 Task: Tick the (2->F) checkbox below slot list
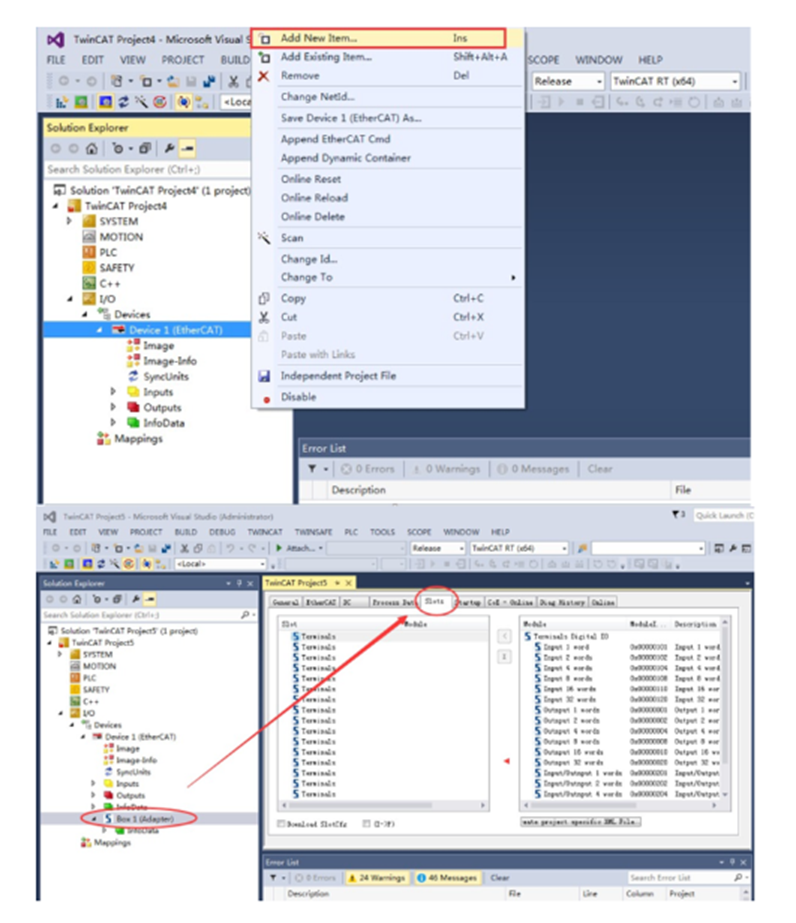pyautogui.click(x=367, y=824)
